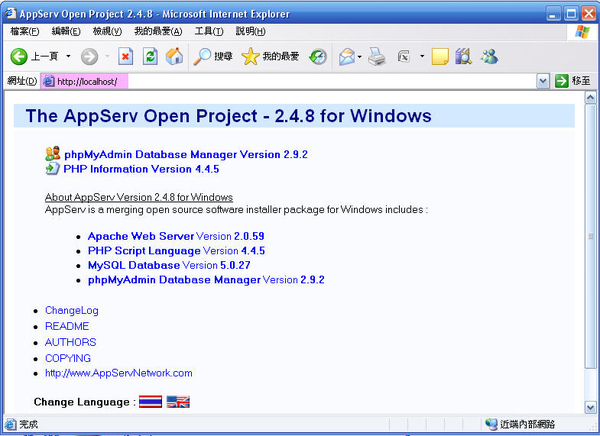Open the 我的最愛(A) Favorites menu
The height and width of the screenshot is (436, 600).
click(x=158, y=31)
